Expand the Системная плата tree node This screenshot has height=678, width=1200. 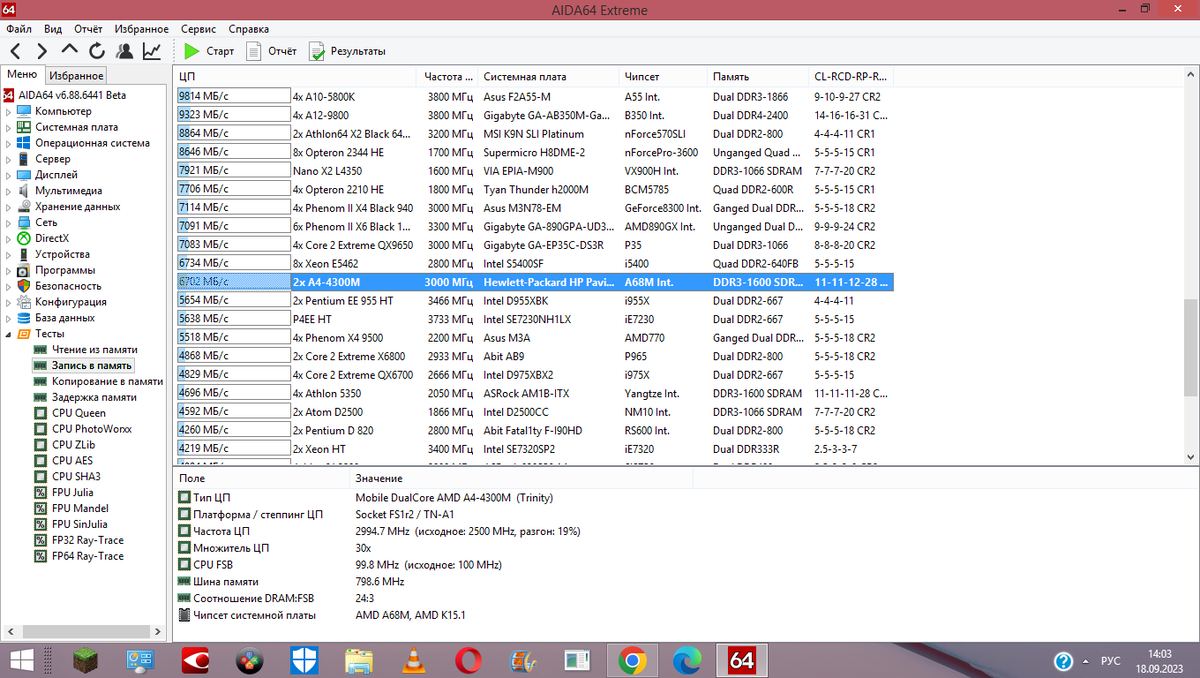9,127
